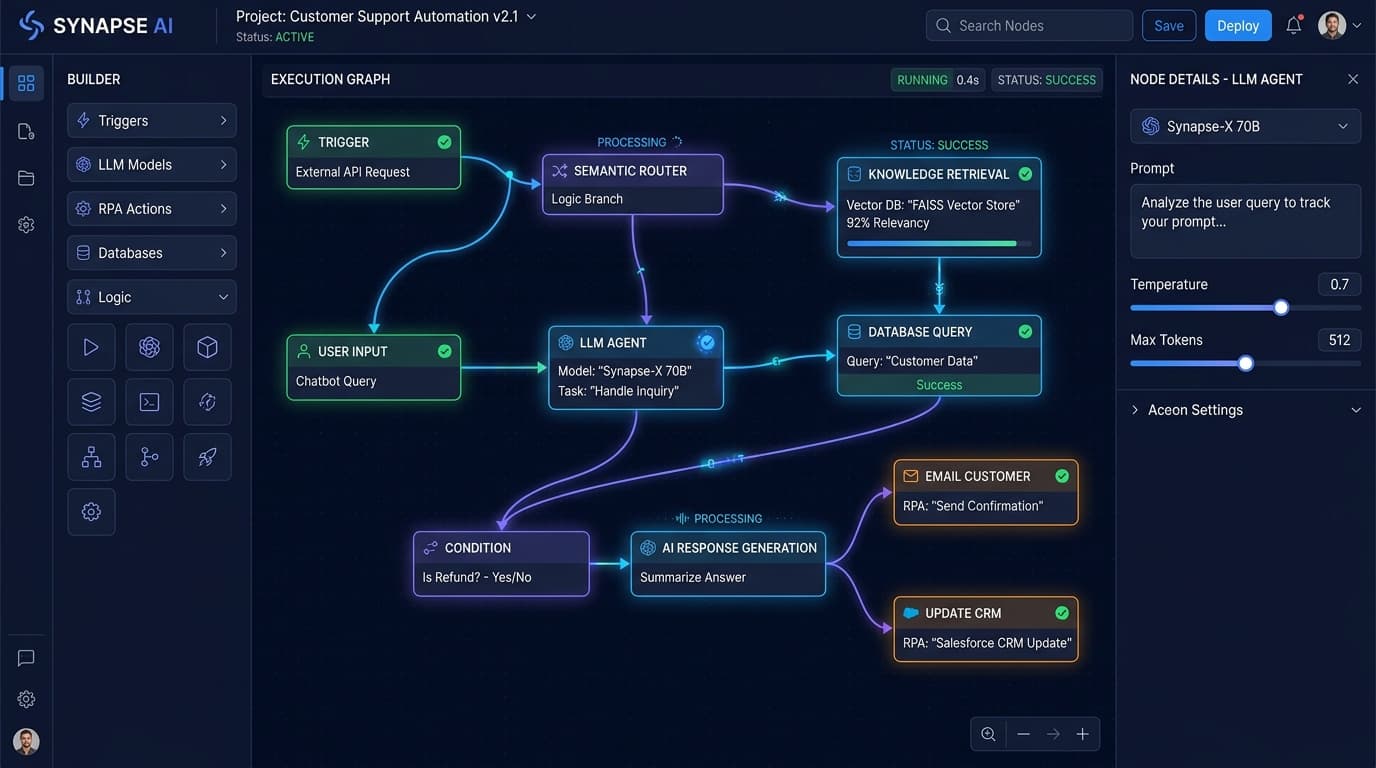The width and height of the screenshot is (1376, 768).
Task: Click the magnifier zoom icon on canvas controls
Action: [x=988, y=734]
